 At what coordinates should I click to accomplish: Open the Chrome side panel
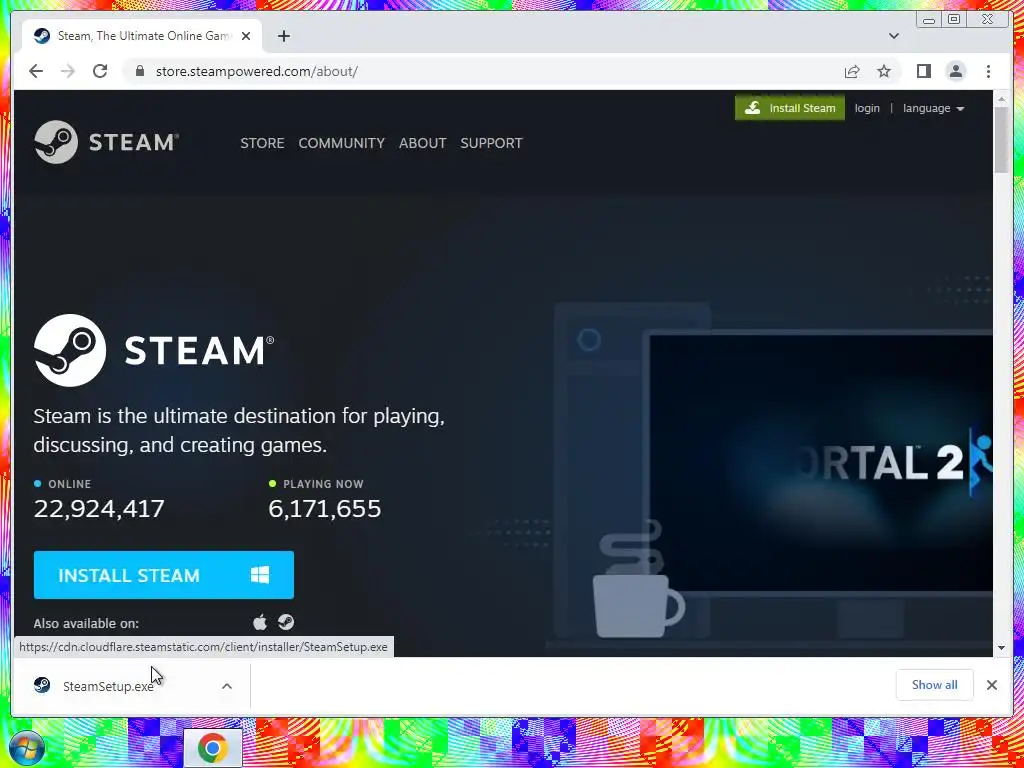[923, 71]
